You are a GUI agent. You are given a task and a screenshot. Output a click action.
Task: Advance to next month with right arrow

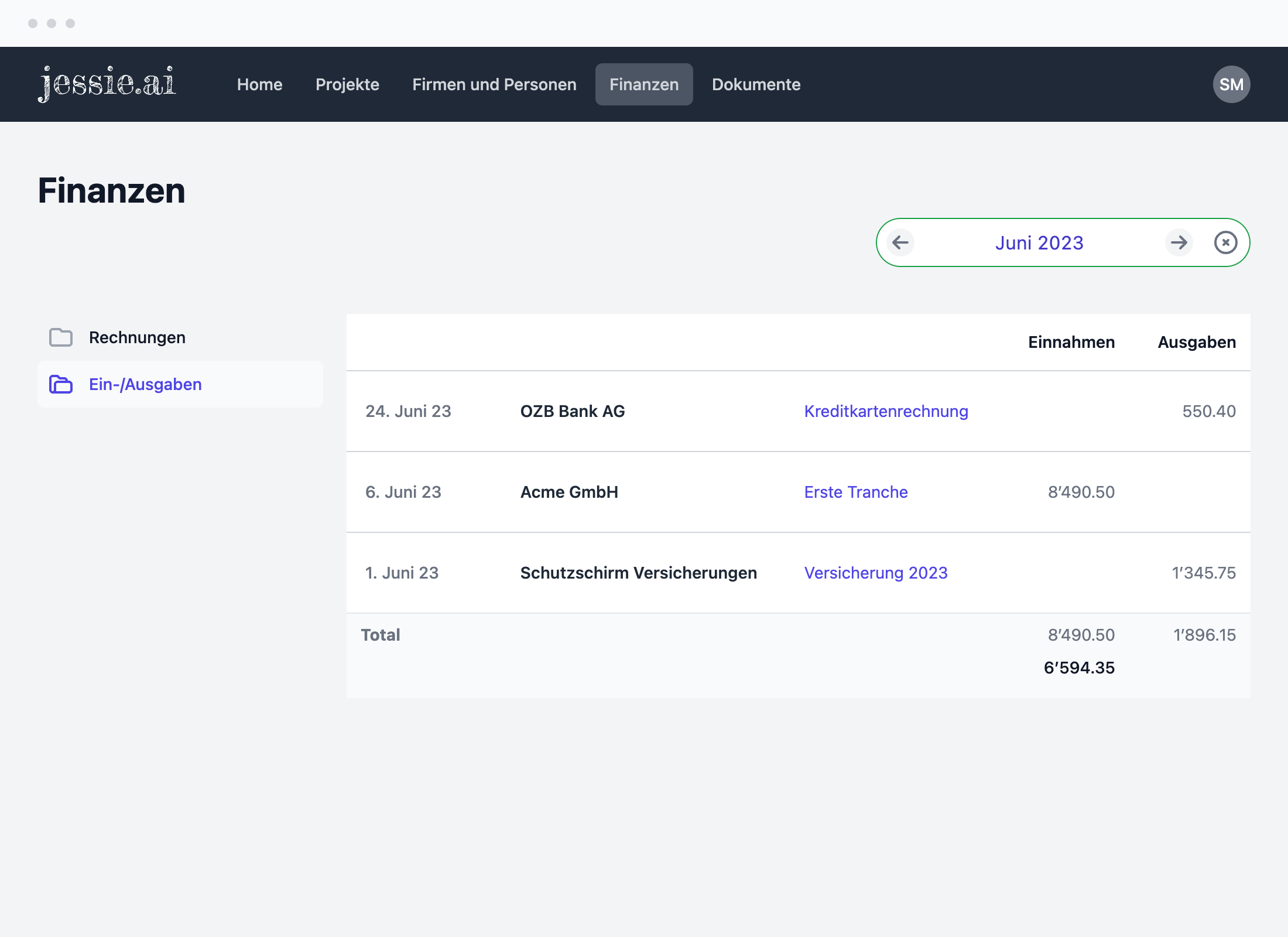coord(1179,242)
